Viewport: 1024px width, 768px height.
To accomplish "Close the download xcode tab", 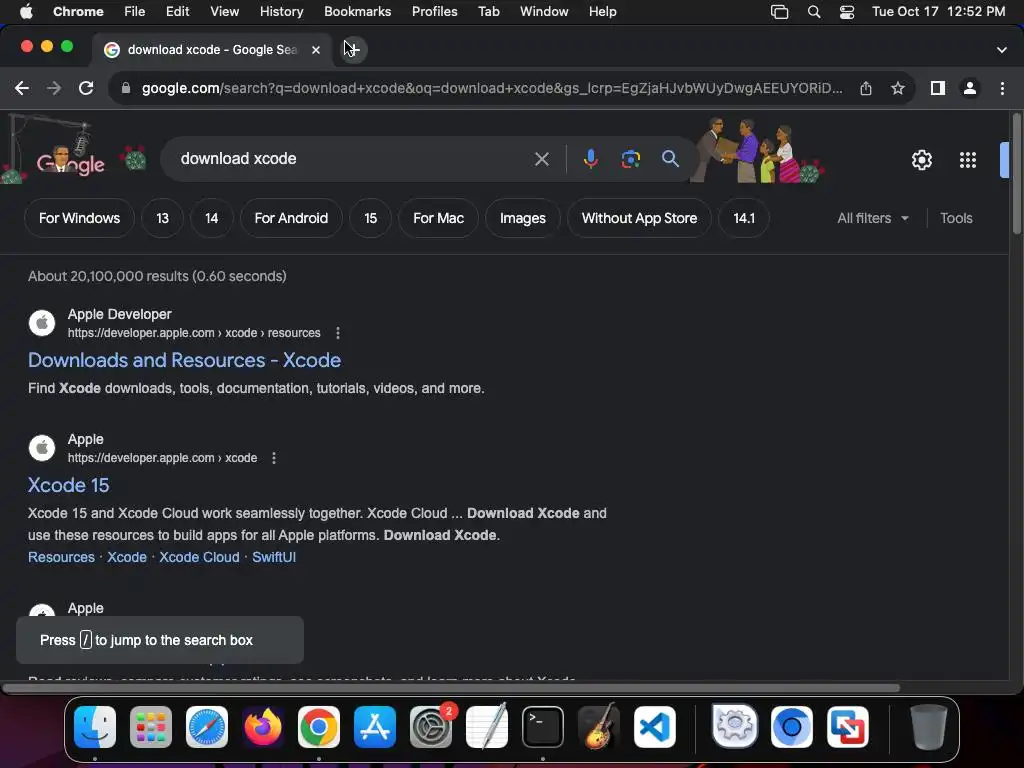I will pos(315,50).
